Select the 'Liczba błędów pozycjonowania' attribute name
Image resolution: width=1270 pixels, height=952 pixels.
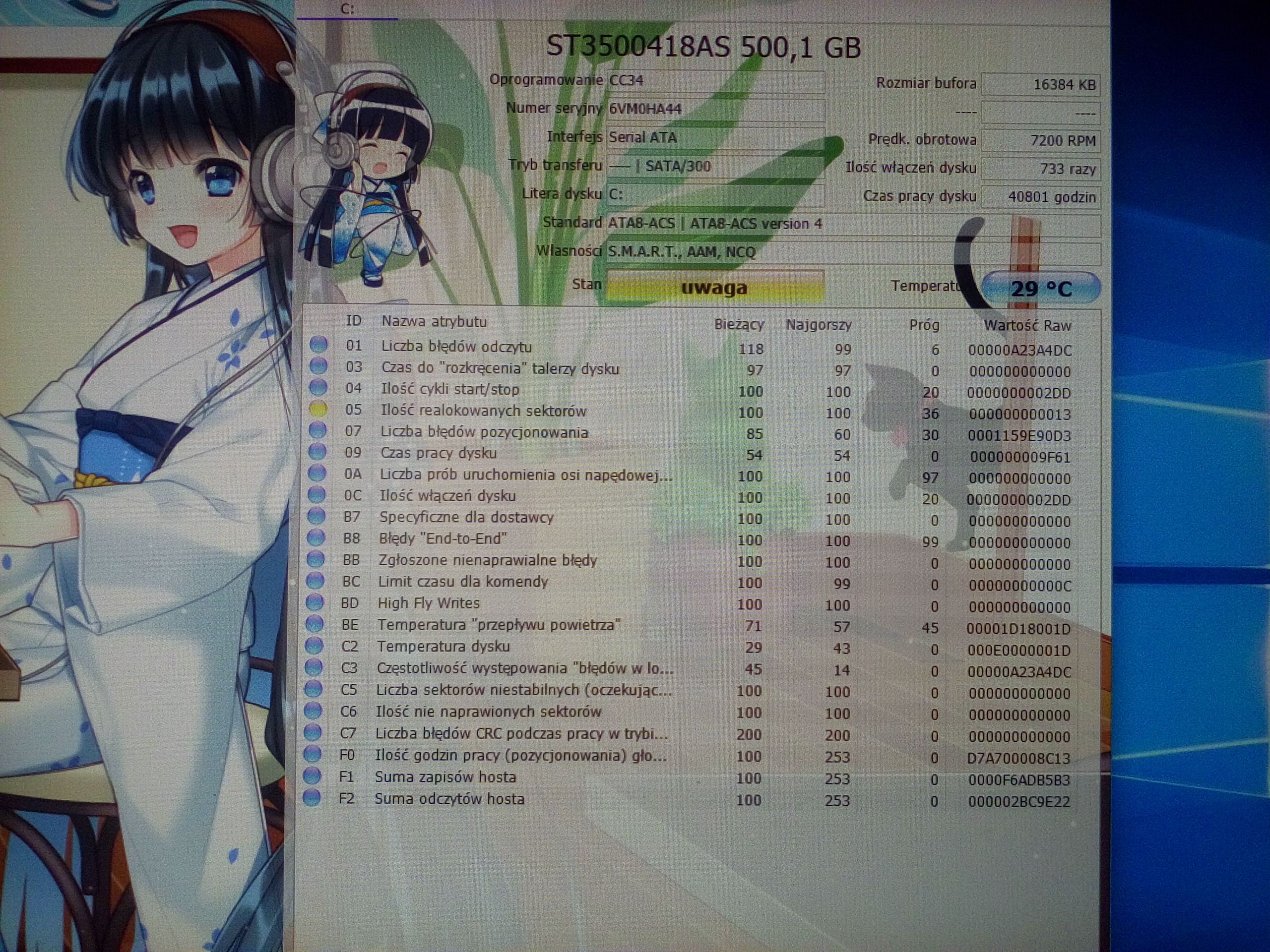[x=484, y=432]
